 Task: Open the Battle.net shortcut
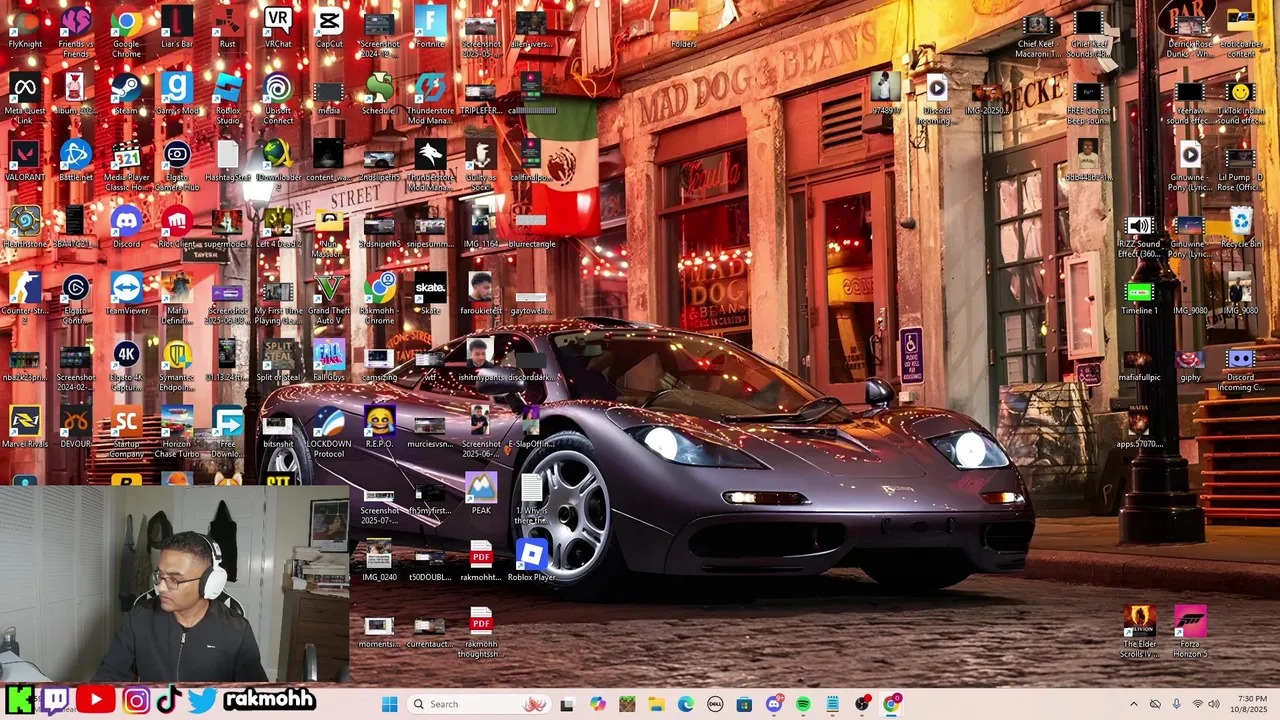click(76, 161)
